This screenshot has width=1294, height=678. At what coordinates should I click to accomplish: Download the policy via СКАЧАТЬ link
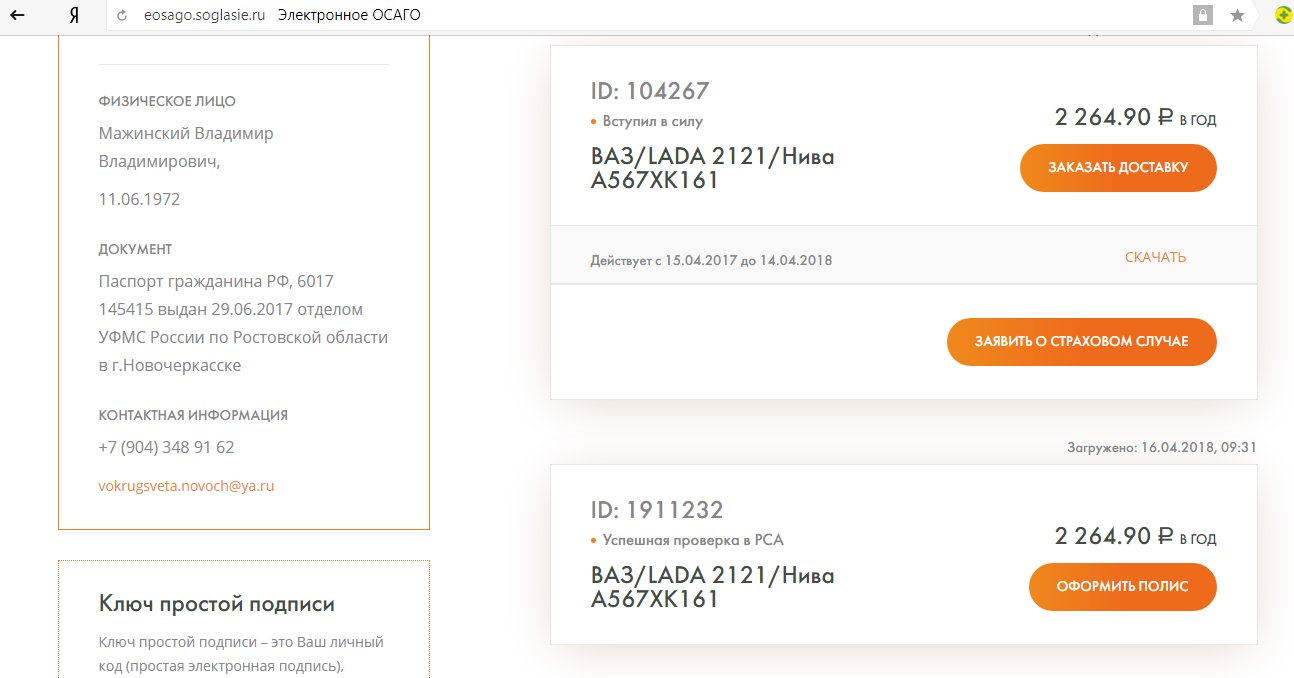click(x=1155, y=257)
